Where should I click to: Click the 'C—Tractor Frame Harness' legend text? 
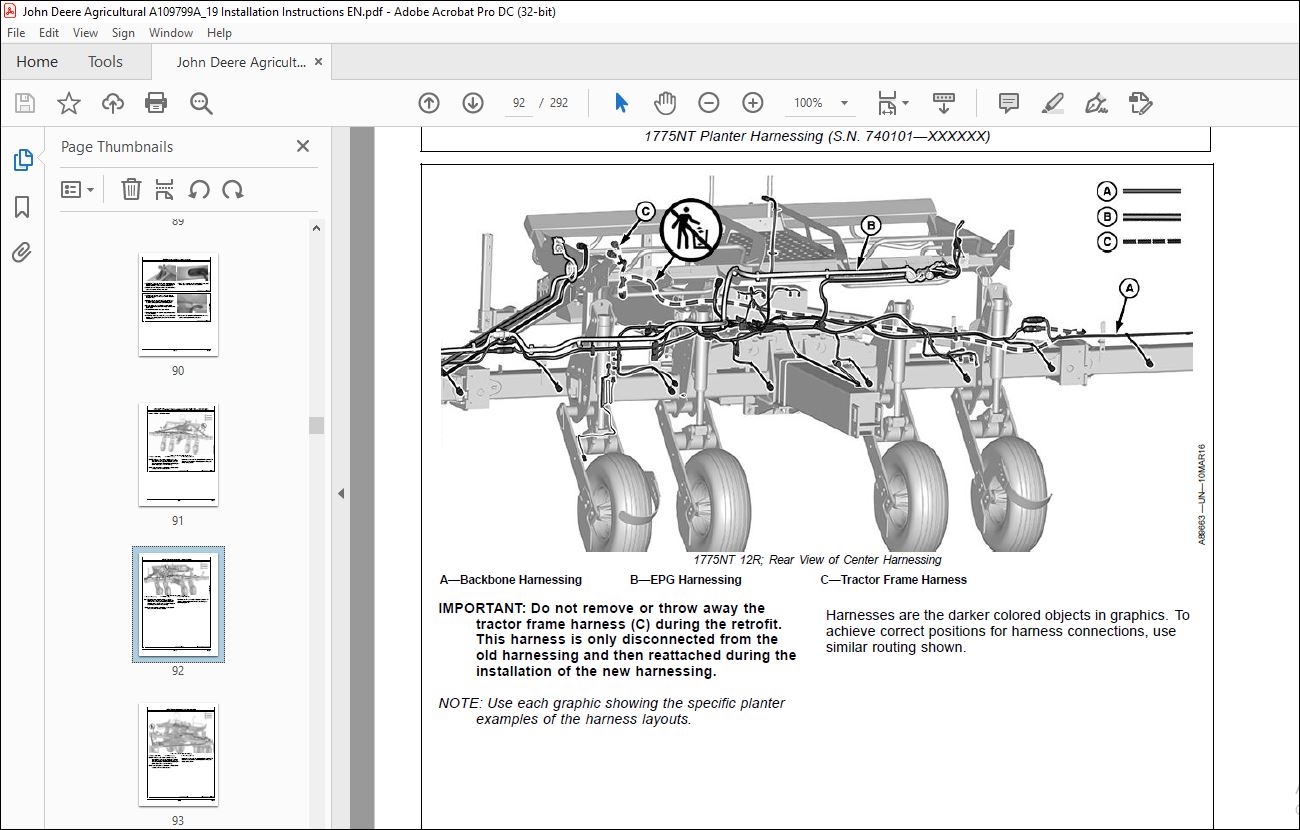[894, 580]
